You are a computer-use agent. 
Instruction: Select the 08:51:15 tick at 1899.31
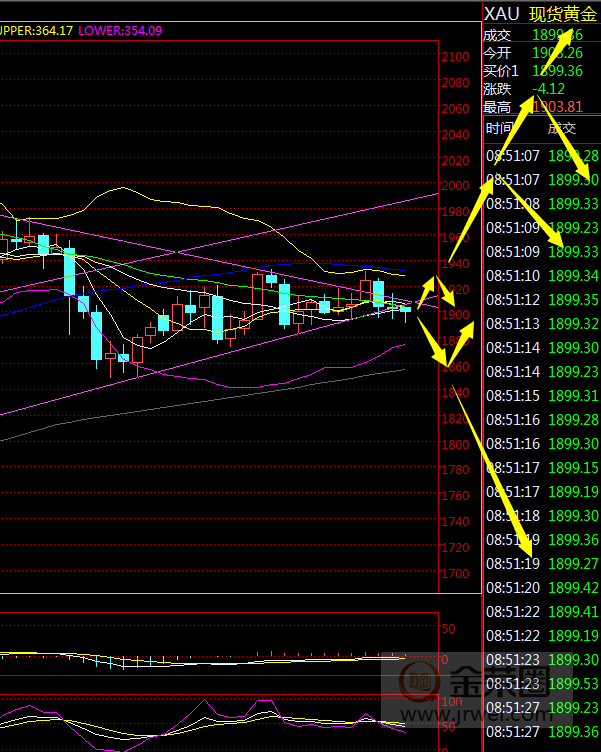541,395
